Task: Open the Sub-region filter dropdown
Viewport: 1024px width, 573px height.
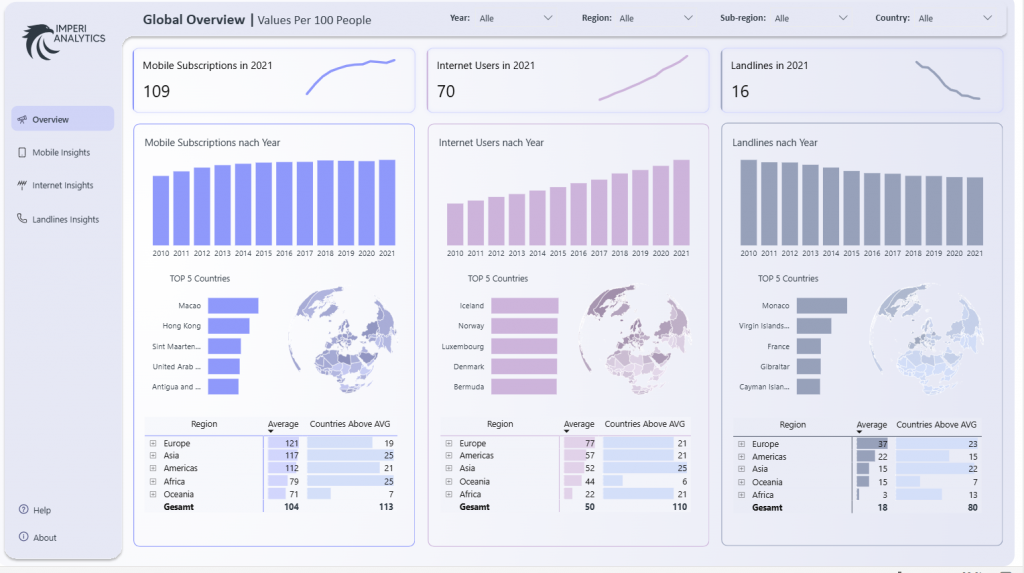Action: click(842, 18)
